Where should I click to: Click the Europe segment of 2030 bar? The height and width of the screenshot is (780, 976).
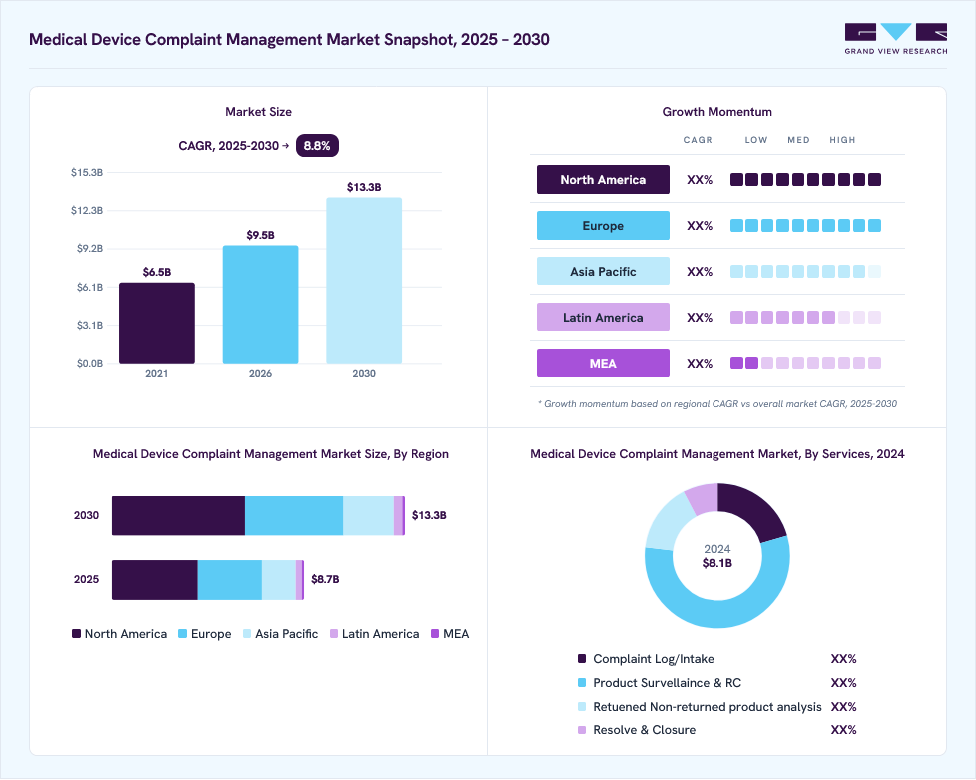(x=294, y=515)
